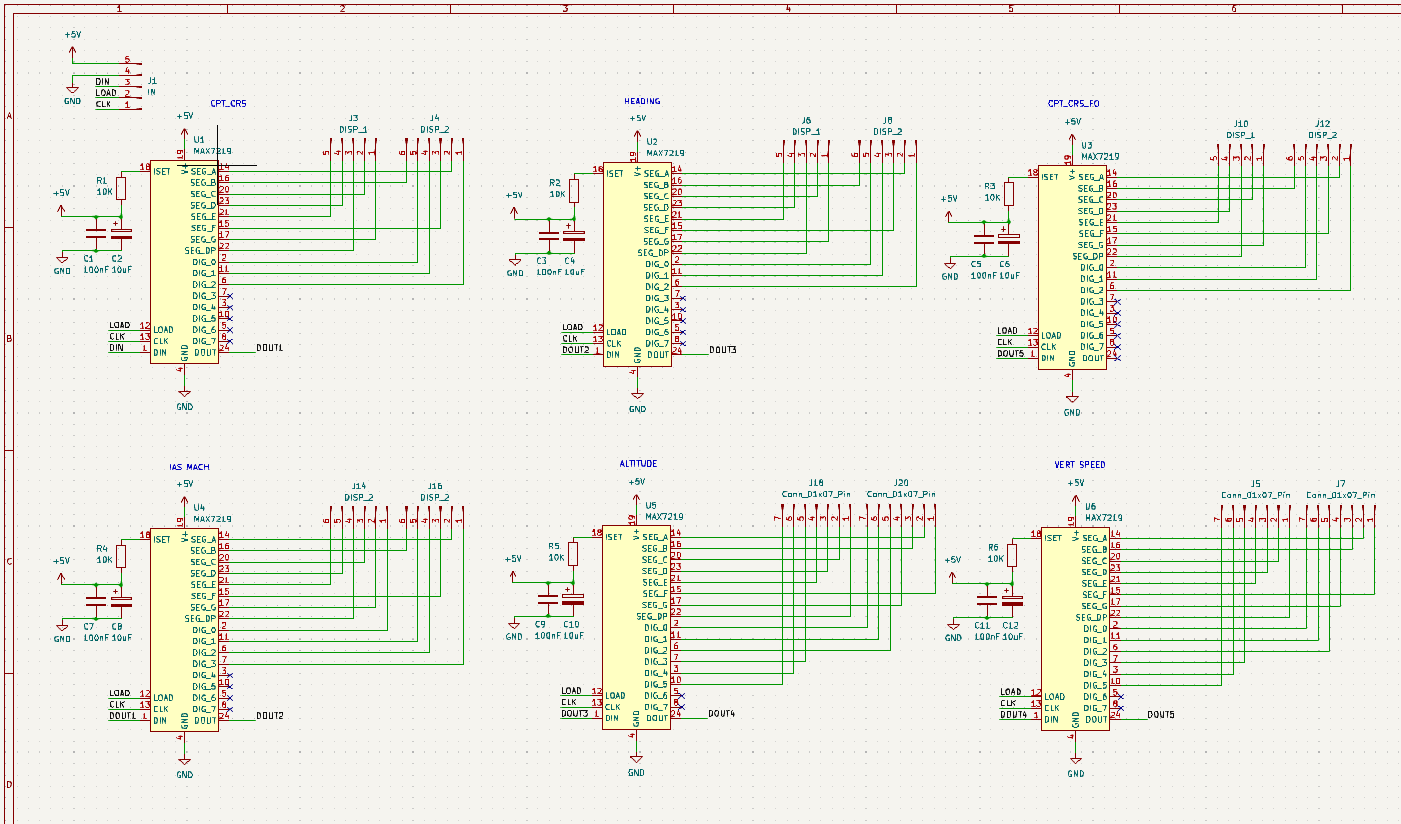1401x824 pixels.
Task: Select capacitor C5 100nF
Action: (x=983, y=238)
